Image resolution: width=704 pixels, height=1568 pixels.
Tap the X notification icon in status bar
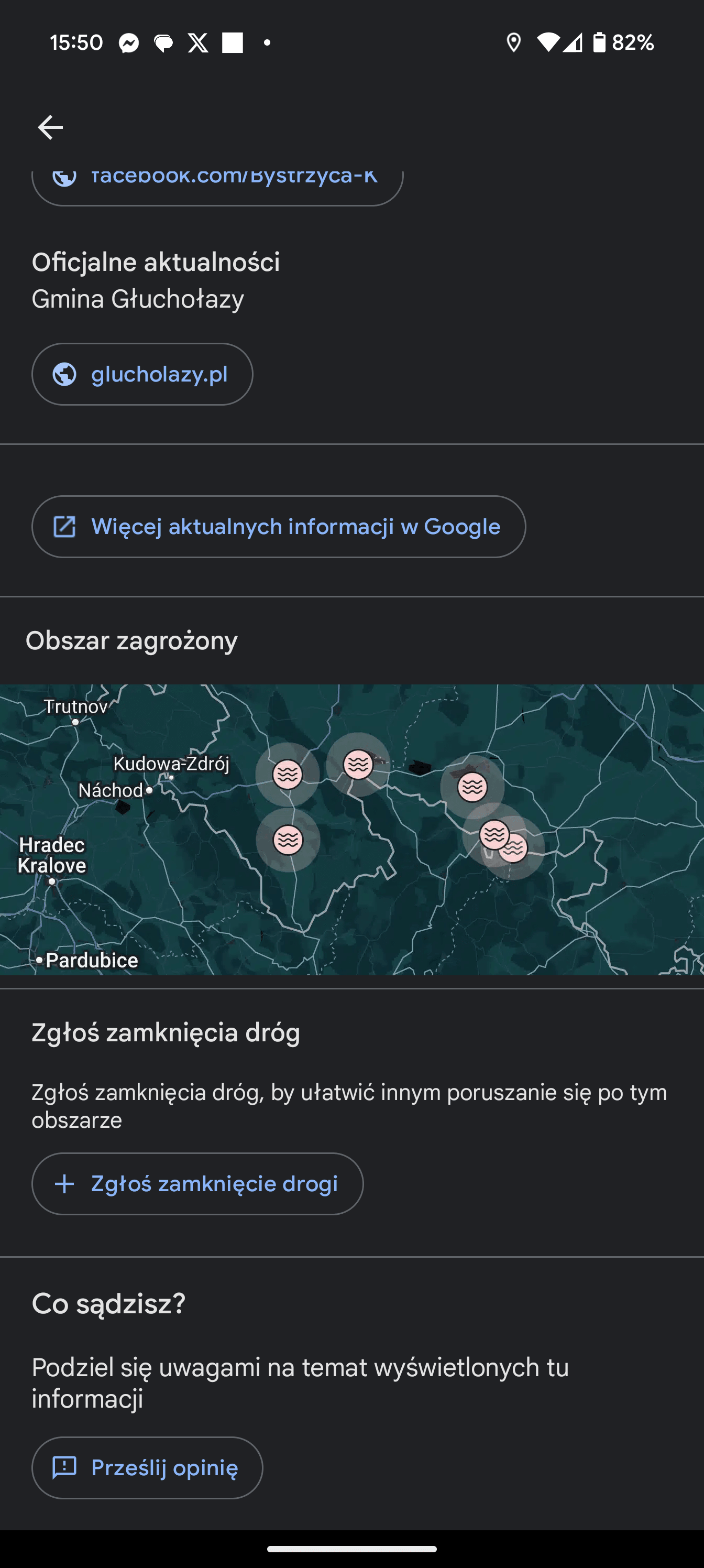pyautogui.click(x=198, y=42)
